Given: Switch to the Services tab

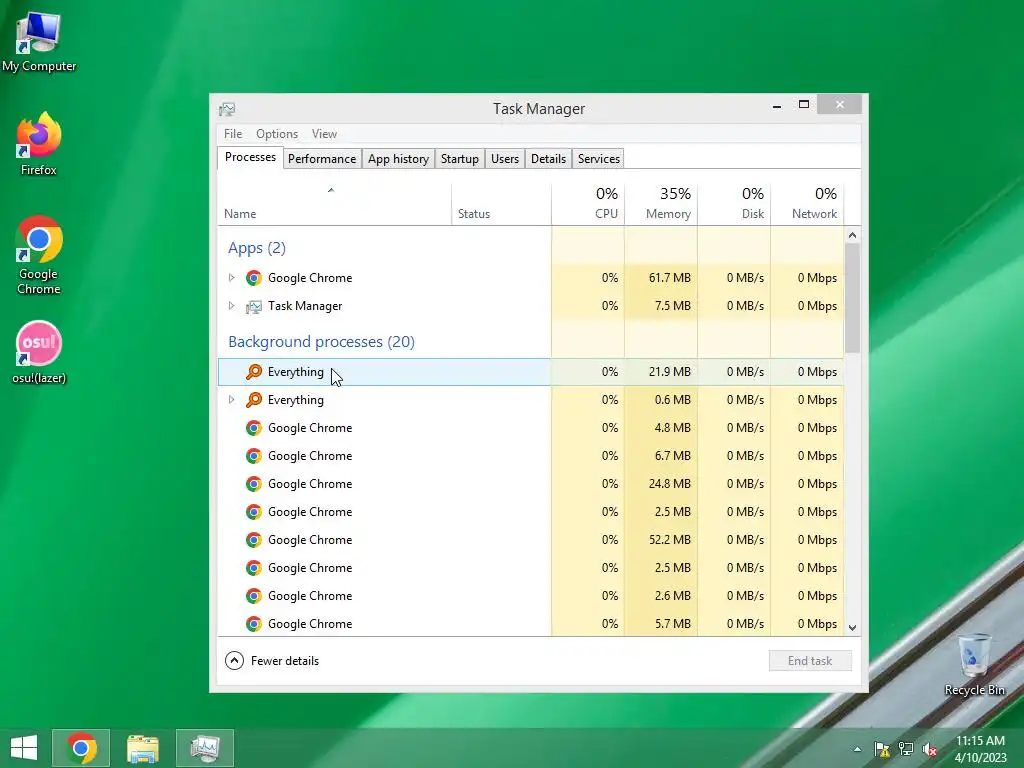Looking at the screenshot, I should [599, 159].
